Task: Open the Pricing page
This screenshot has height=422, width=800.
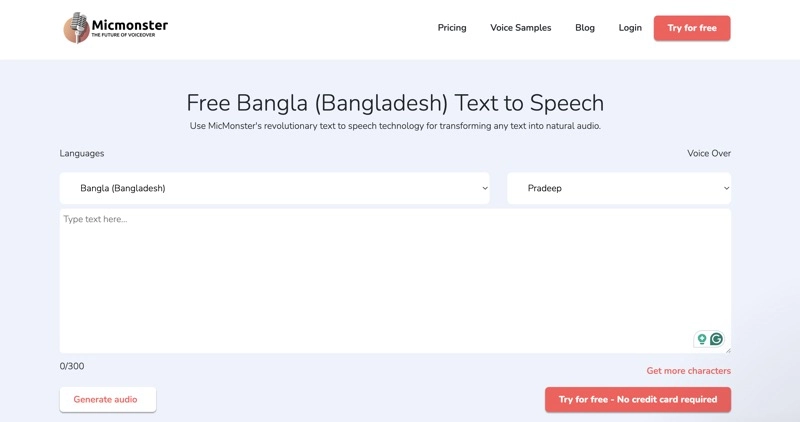Action: pyautogui.click(x=452, y=28)
